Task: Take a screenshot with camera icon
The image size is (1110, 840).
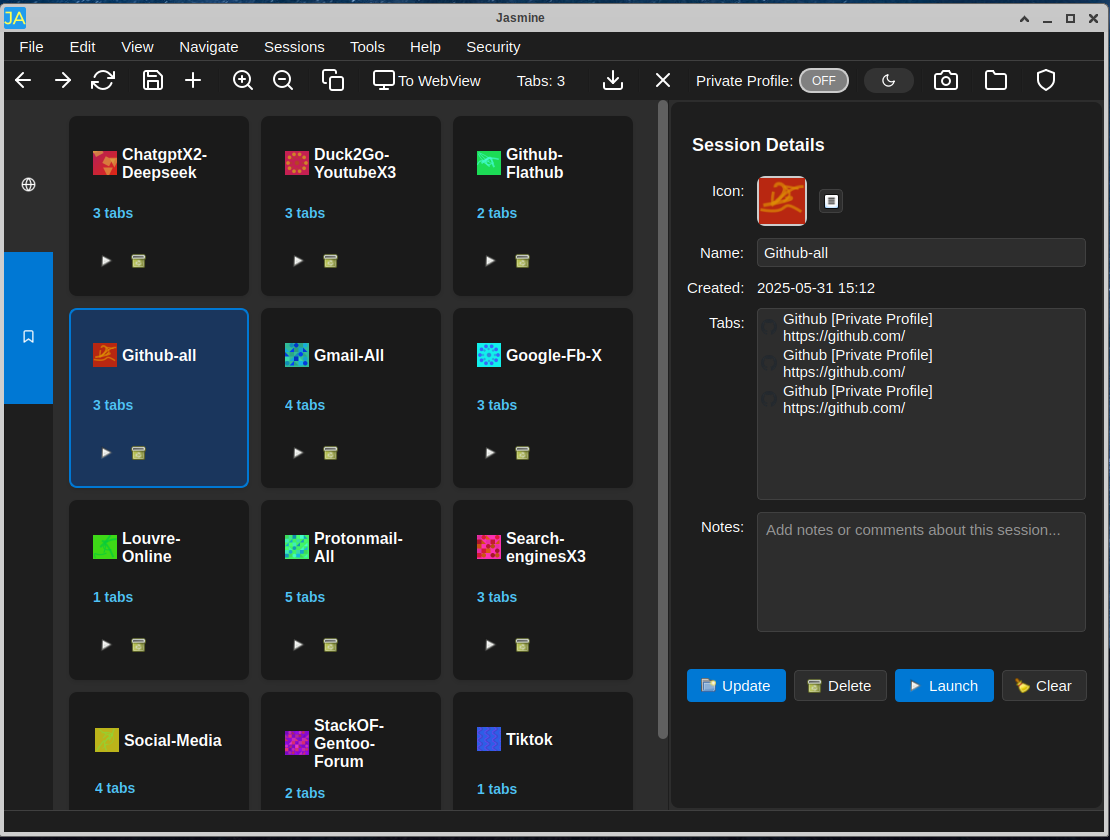Action: click(946, 80)
